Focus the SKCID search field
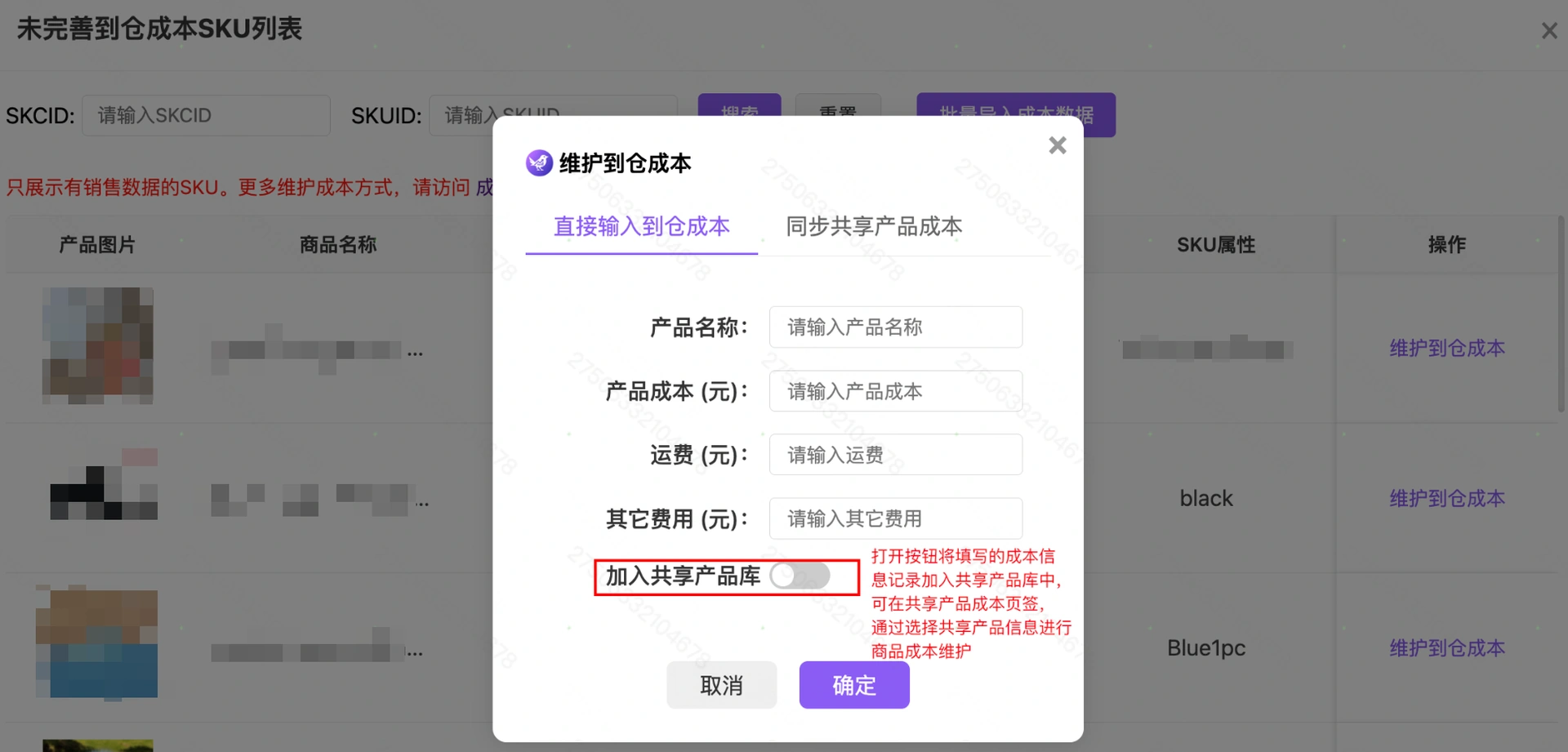The width and height of the screenshot is (1568, 752). click(x=206, y=115)
